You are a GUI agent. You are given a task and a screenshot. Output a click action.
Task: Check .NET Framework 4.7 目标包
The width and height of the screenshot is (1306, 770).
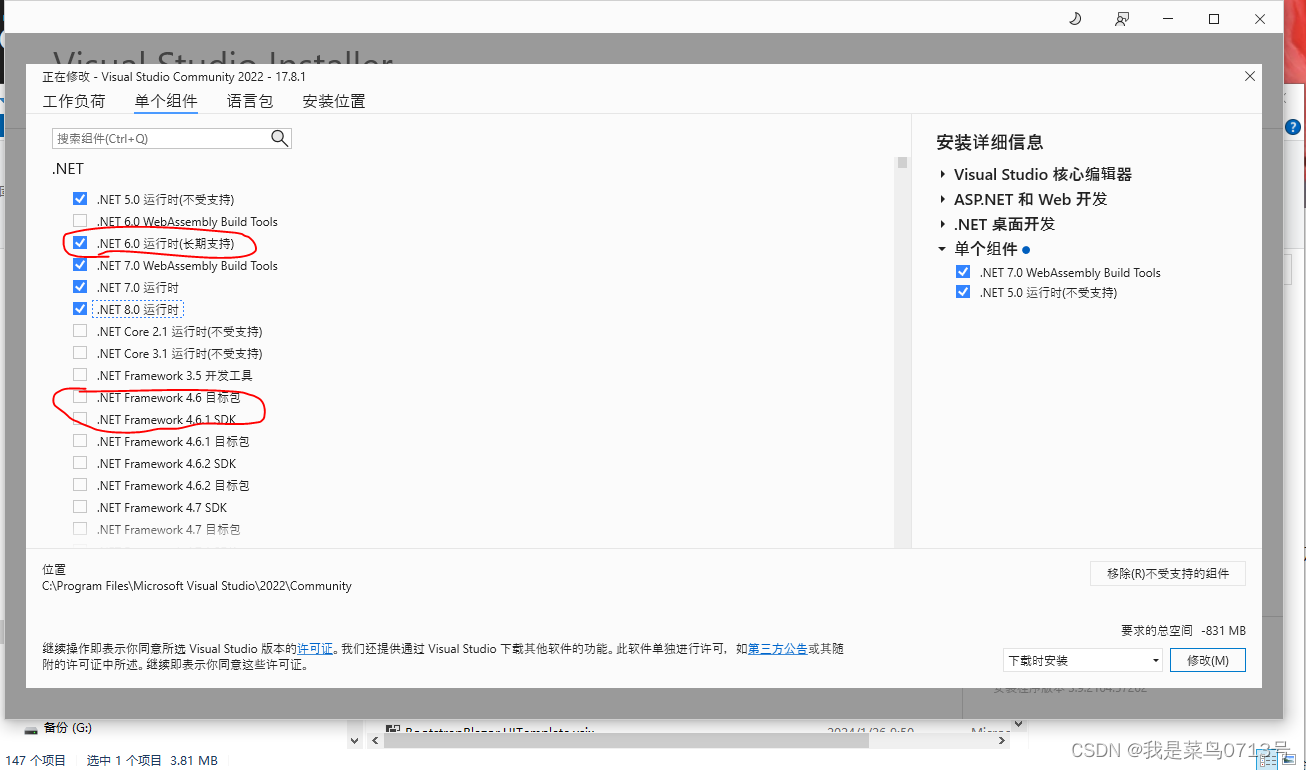point(80,529)
